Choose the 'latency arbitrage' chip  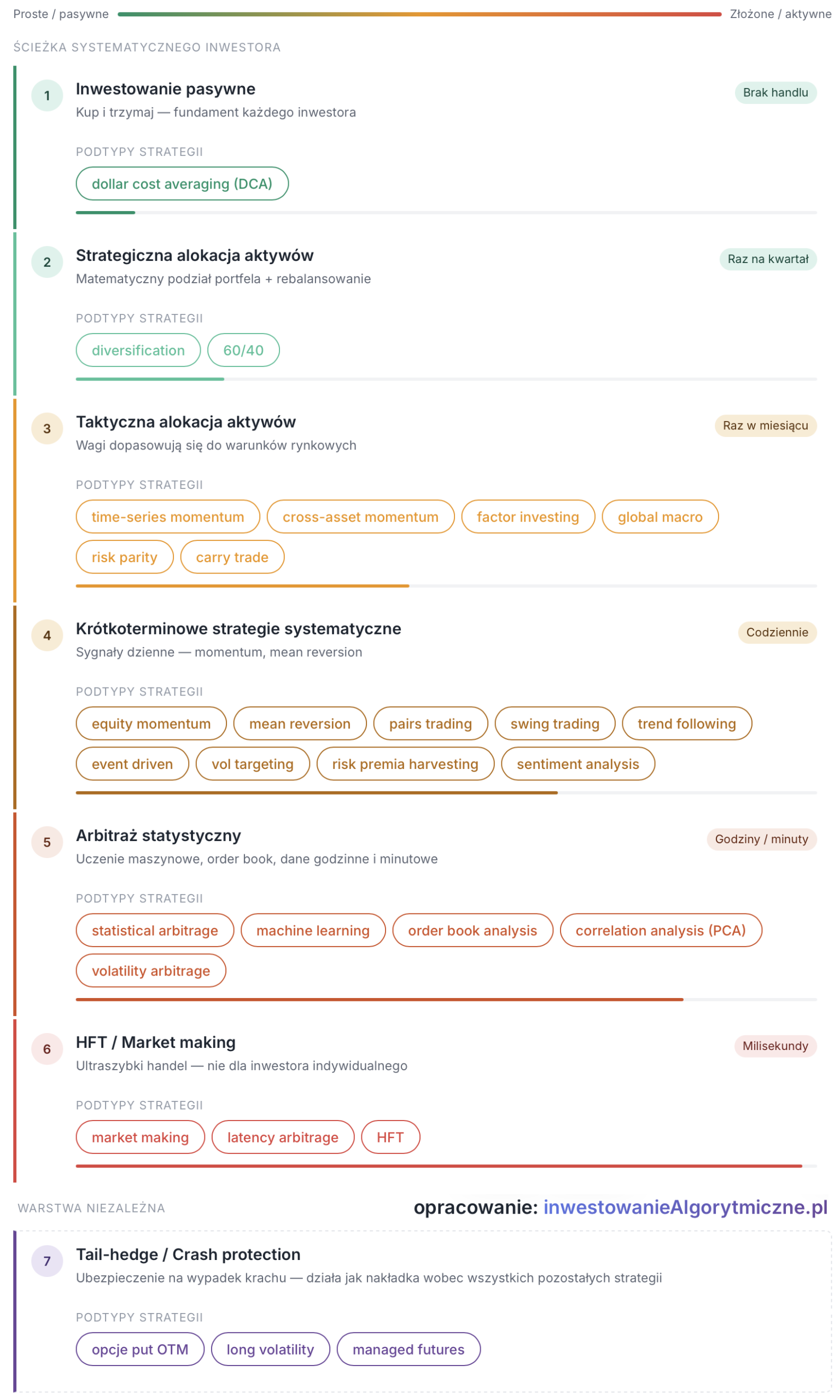282,1137
